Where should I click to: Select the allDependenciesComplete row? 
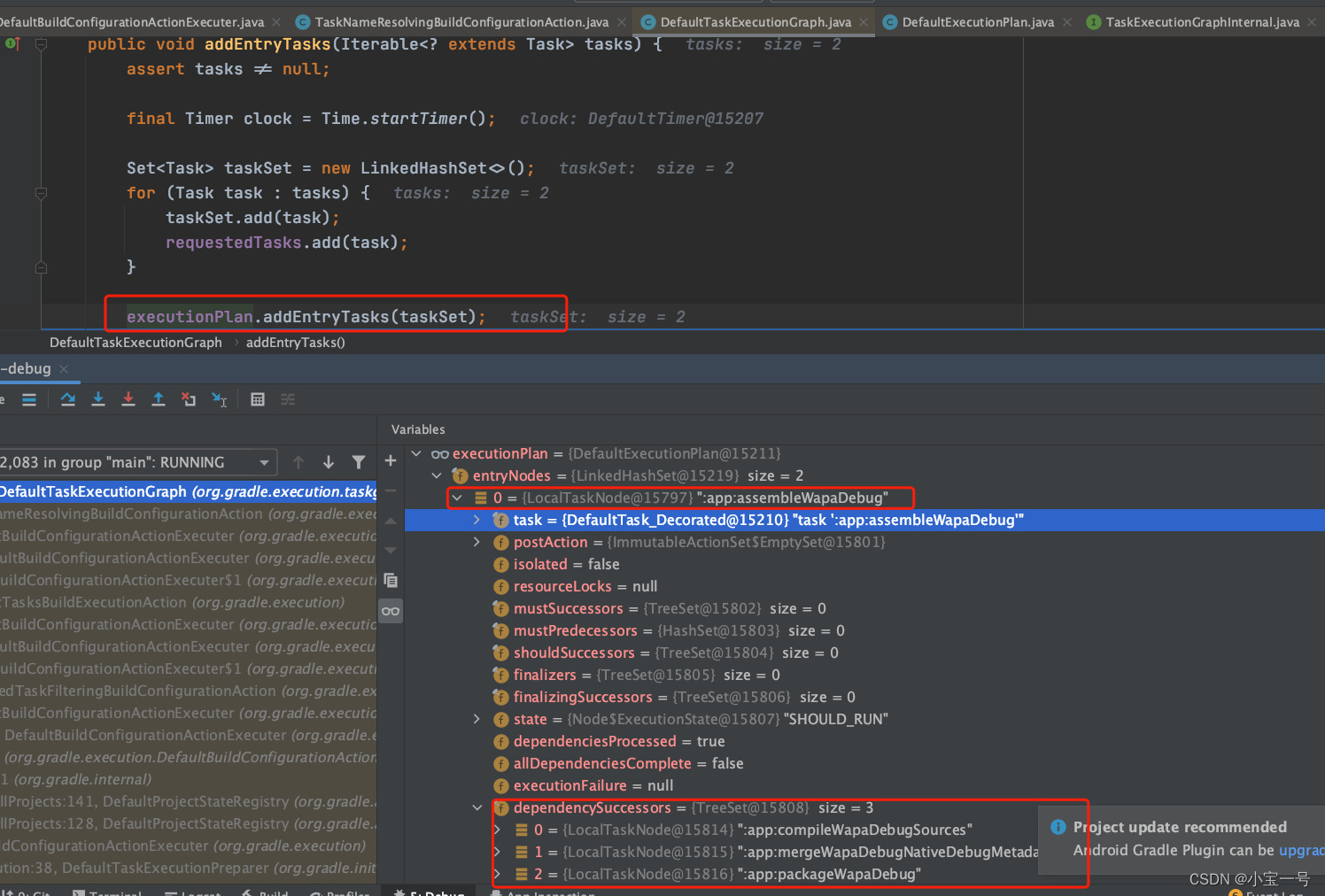[x=864, y=763]
